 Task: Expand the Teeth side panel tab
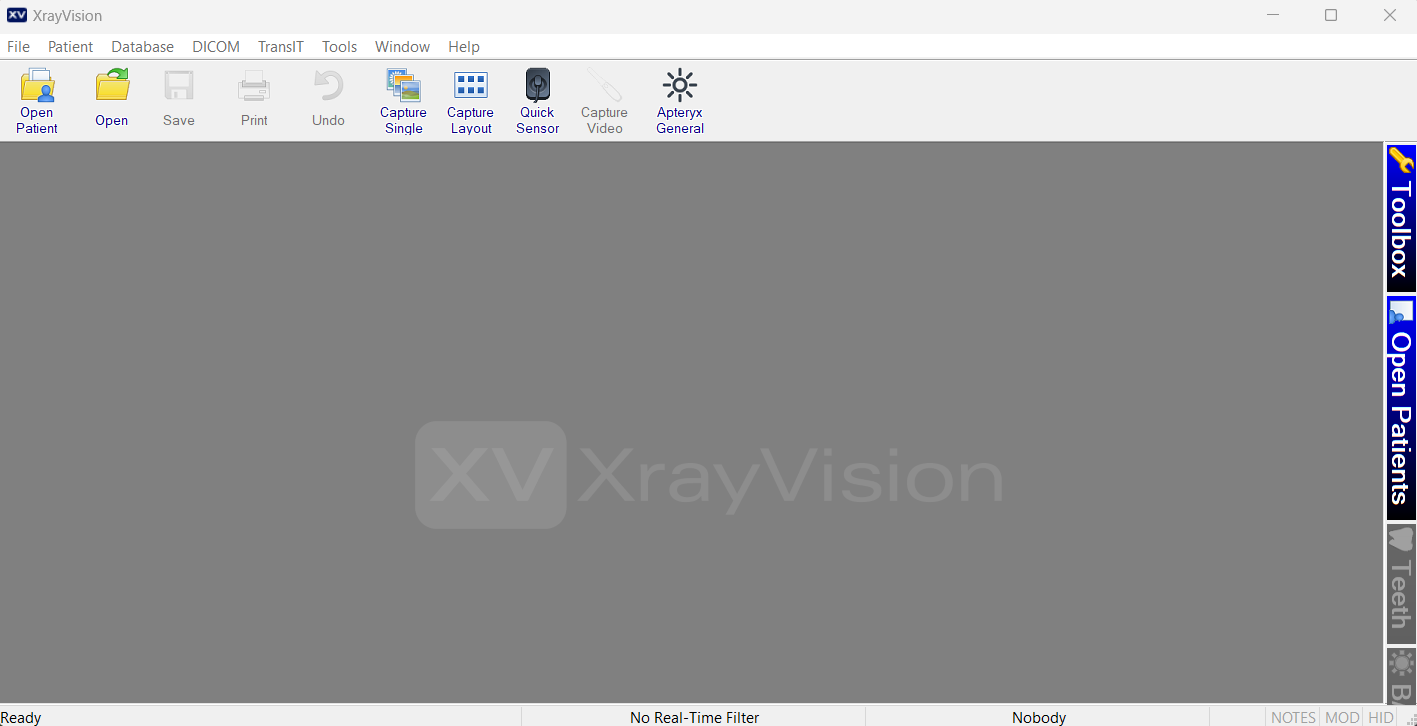[1401, 584]
